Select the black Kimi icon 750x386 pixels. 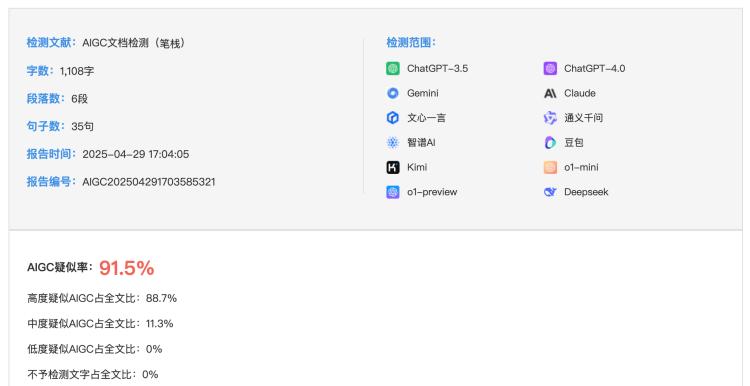pos(393,167)
